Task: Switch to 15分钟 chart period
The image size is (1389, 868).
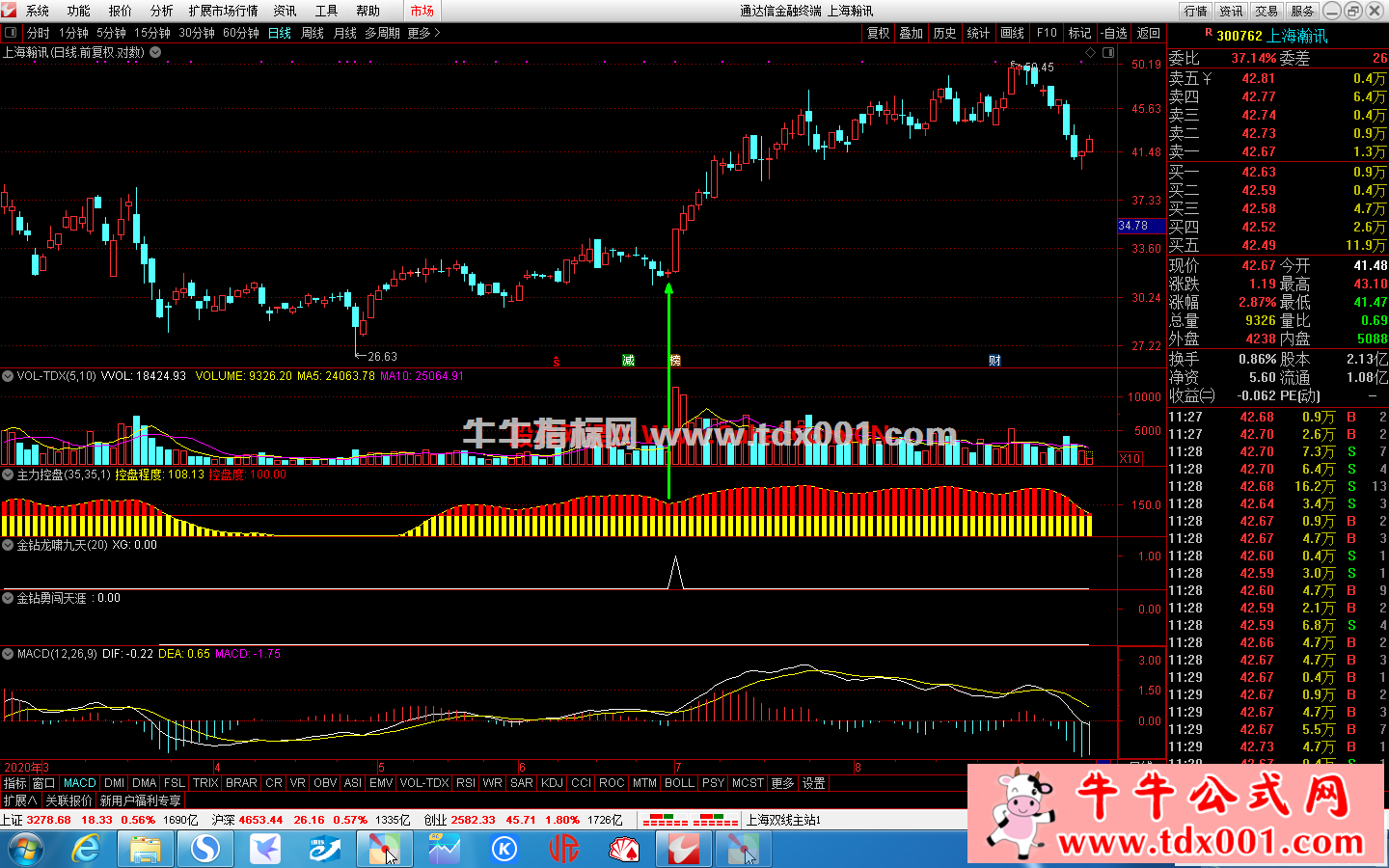Action: click(152, 33)
